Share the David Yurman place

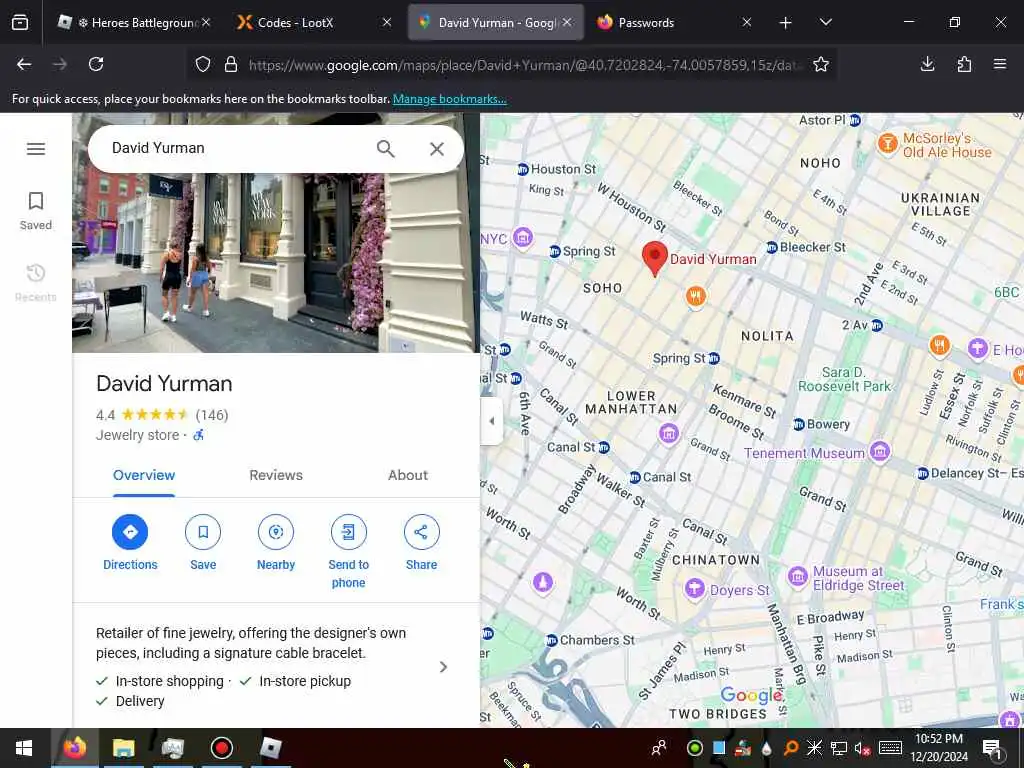[421, 543]
